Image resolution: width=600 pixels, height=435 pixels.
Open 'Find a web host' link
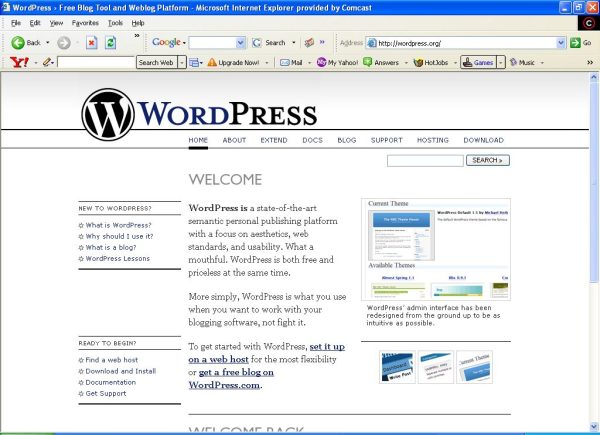(x=111, y=360)
